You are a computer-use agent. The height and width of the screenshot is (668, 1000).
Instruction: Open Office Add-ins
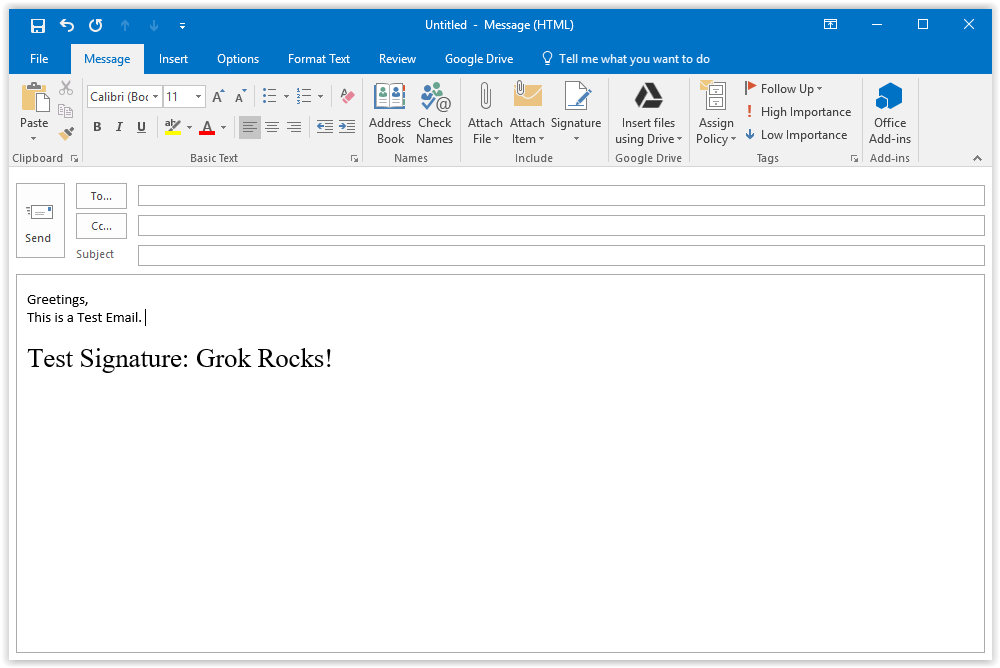pyautogui.click(x=890, y=114)
